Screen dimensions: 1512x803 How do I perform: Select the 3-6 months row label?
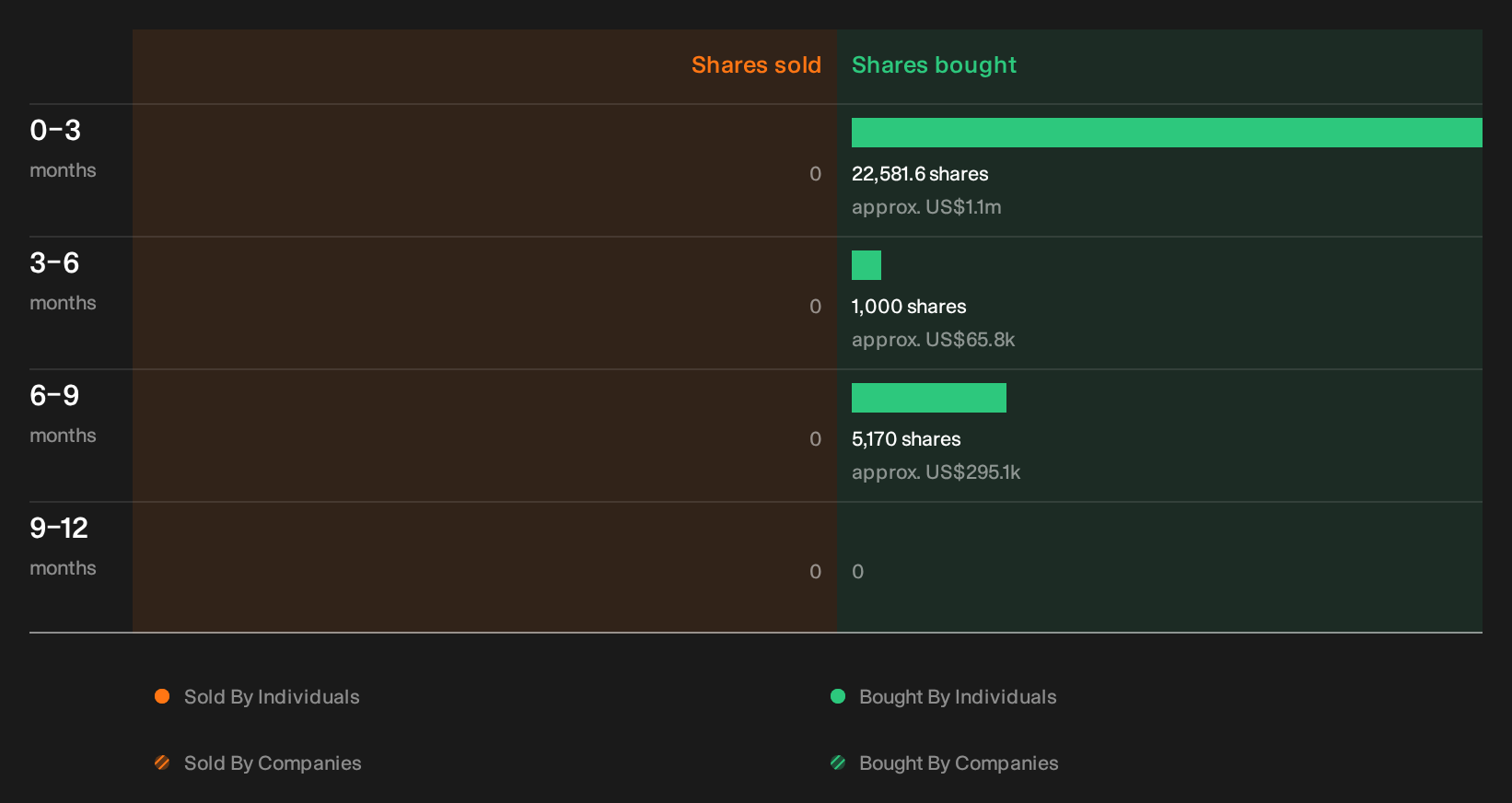point(63,281)
